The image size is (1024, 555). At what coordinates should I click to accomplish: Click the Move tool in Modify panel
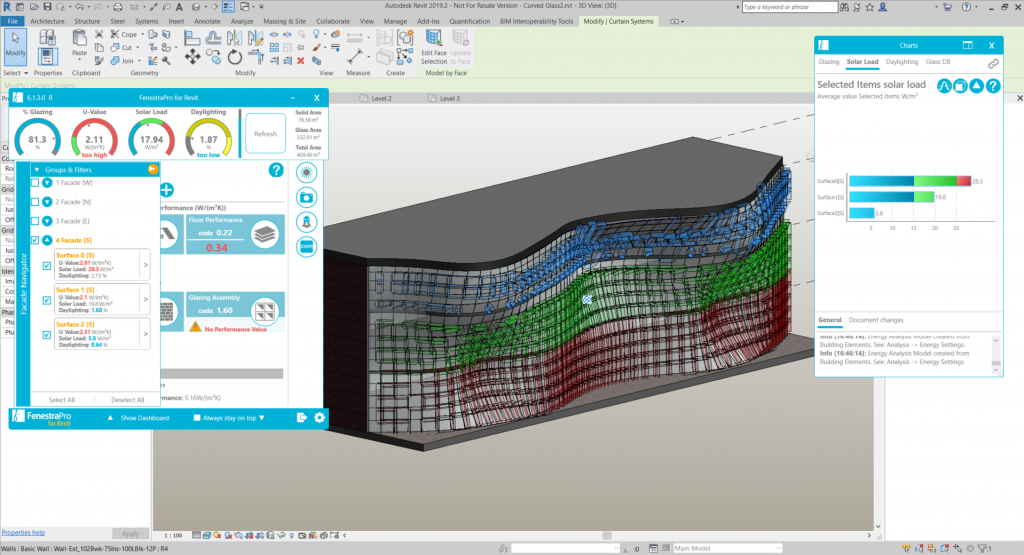click(x=192, y=58)
